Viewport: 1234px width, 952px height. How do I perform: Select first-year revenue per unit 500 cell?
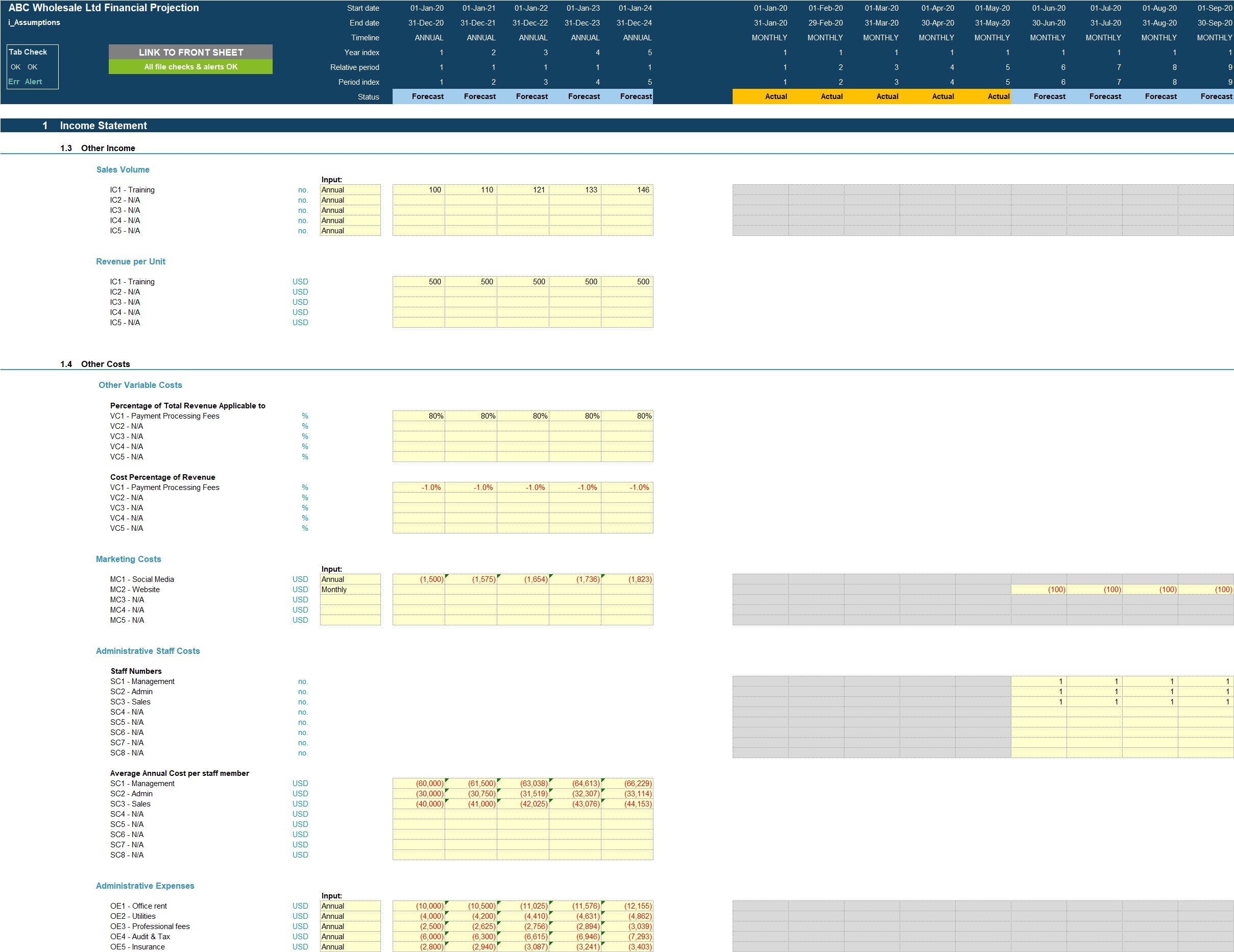coord(419,281)
